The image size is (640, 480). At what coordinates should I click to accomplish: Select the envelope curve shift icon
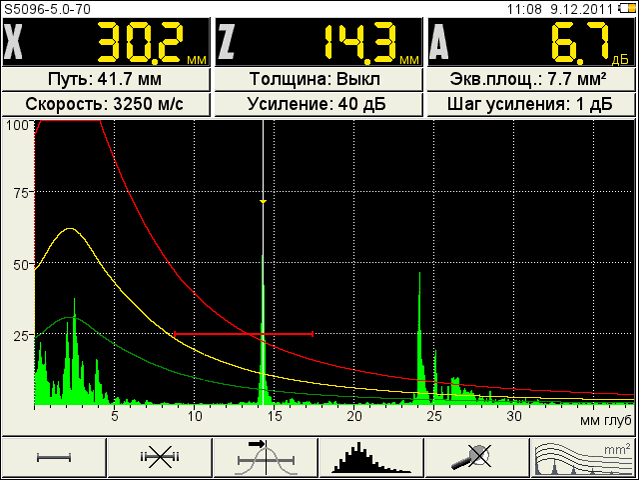click(265, 457)
